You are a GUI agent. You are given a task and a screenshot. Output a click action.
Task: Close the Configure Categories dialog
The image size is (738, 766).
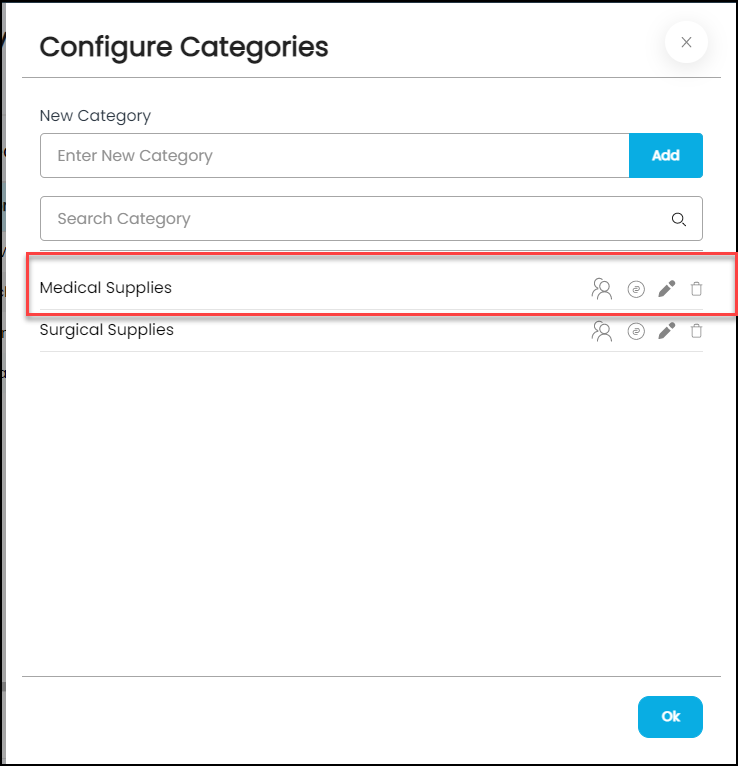coord(686,43)
